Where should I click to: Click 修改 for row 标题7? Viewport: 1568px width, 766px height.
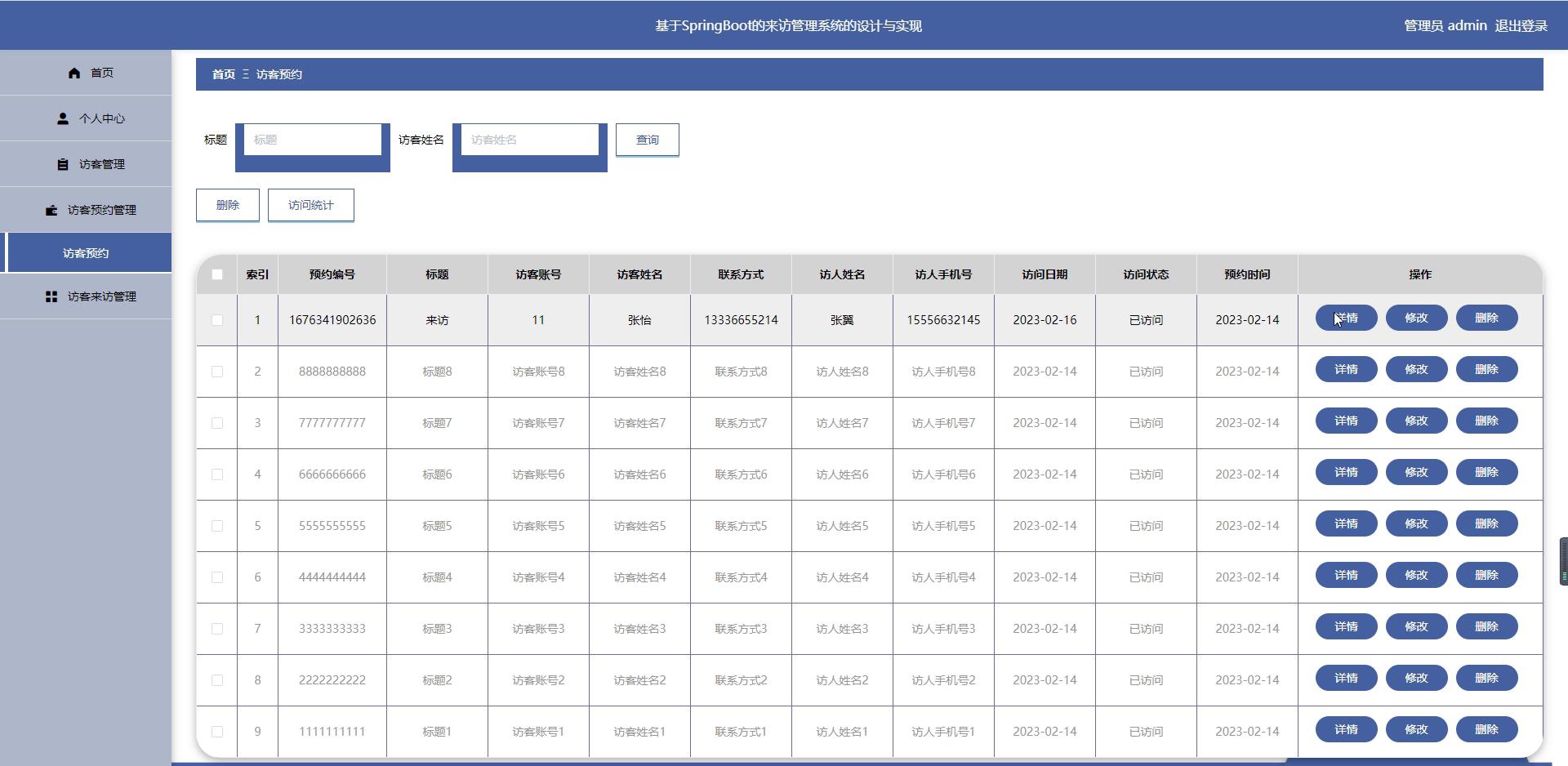point(1417,421)
